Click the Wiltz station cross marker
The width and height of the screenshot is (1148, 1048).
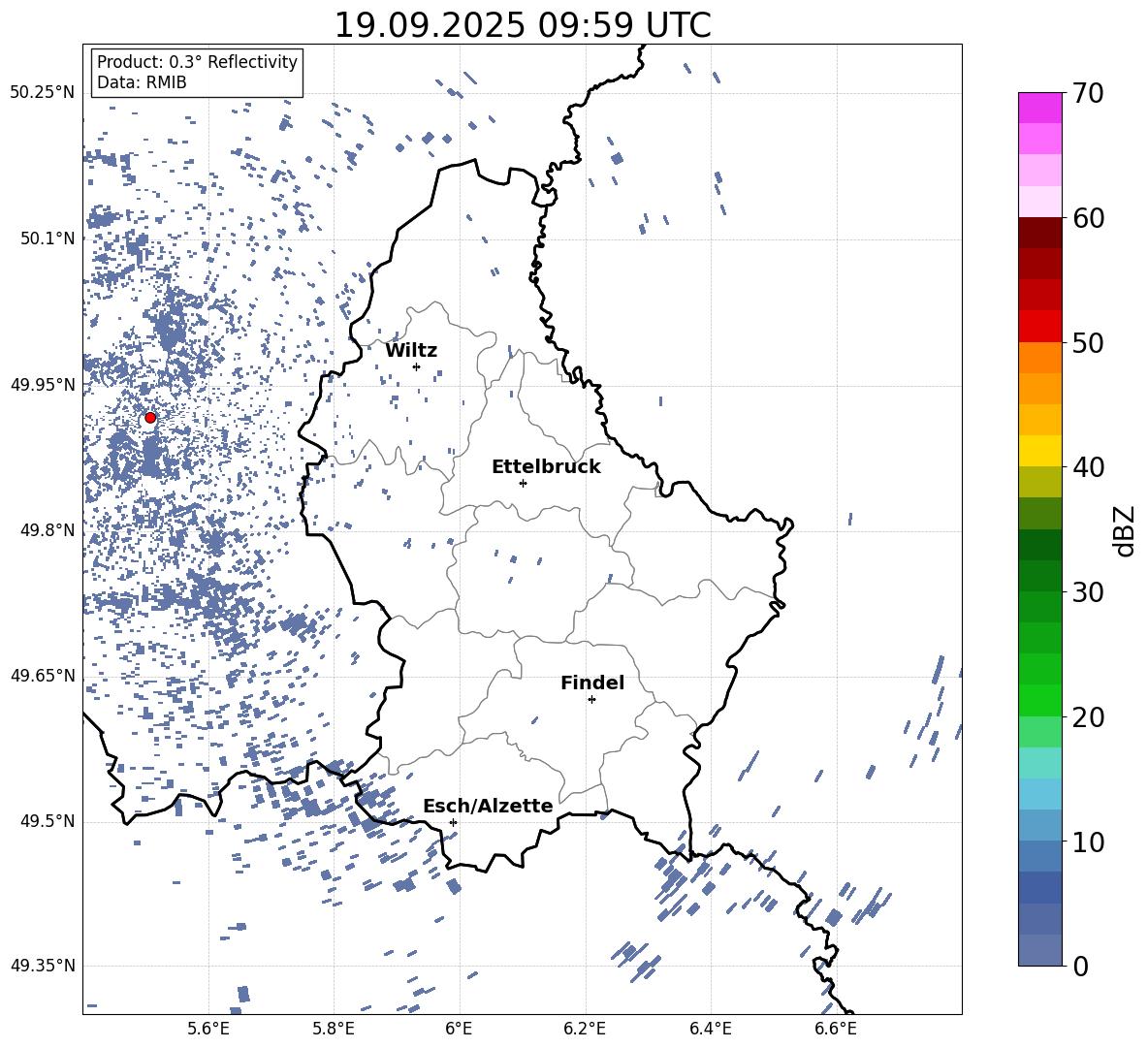417,366
